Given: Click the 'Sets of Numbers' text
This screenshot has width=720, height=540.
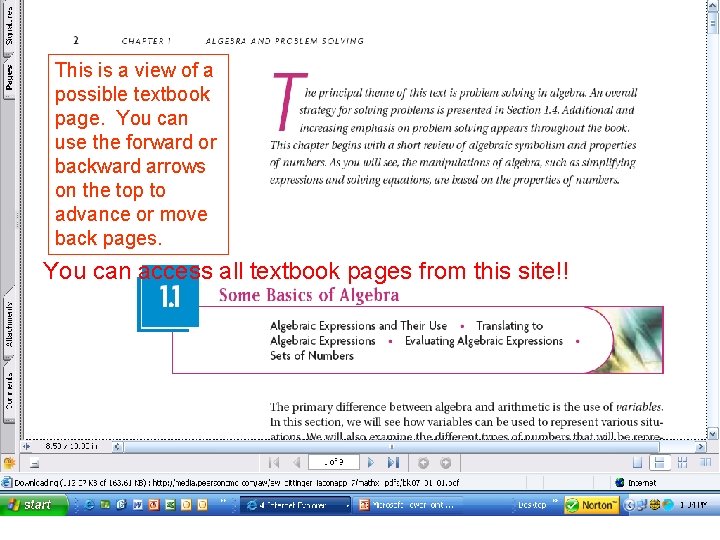Looking at the screenshot, I should pyautogui.click(x=312, y=355).
